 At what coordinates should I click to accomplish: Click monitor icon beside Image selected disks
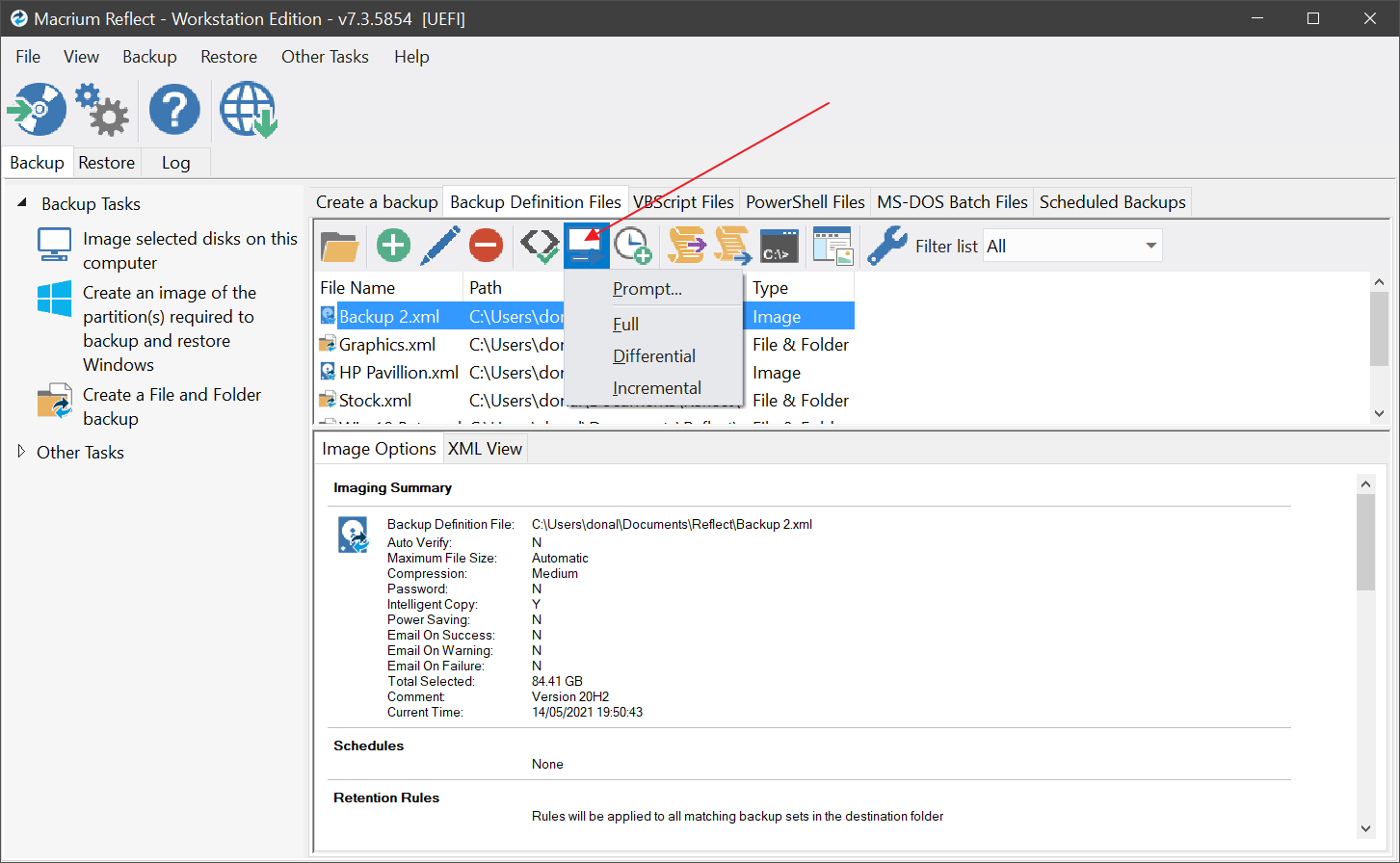pos(54,245)
